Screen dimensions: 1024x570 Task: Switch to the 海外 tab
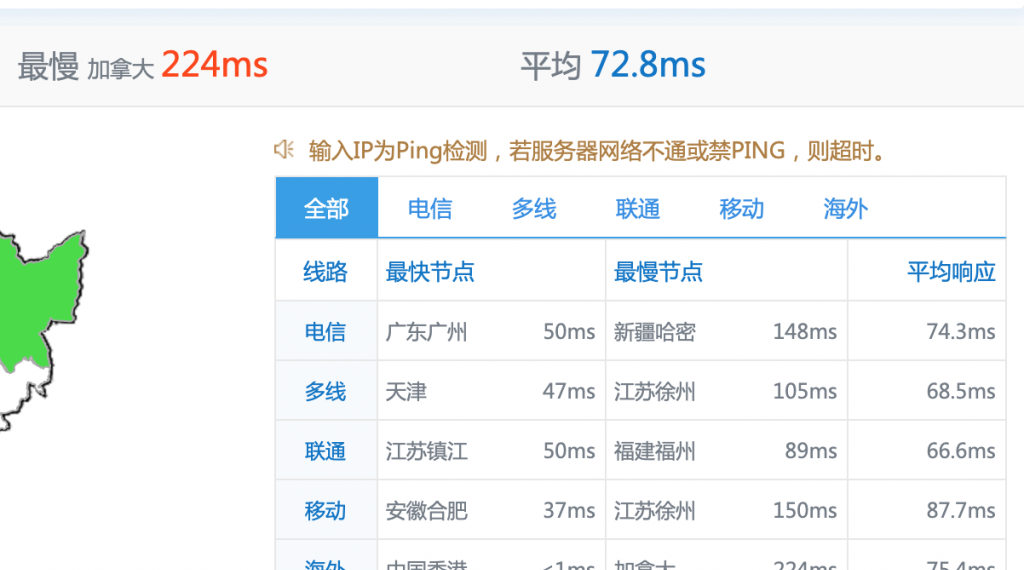tap(845, 209)
